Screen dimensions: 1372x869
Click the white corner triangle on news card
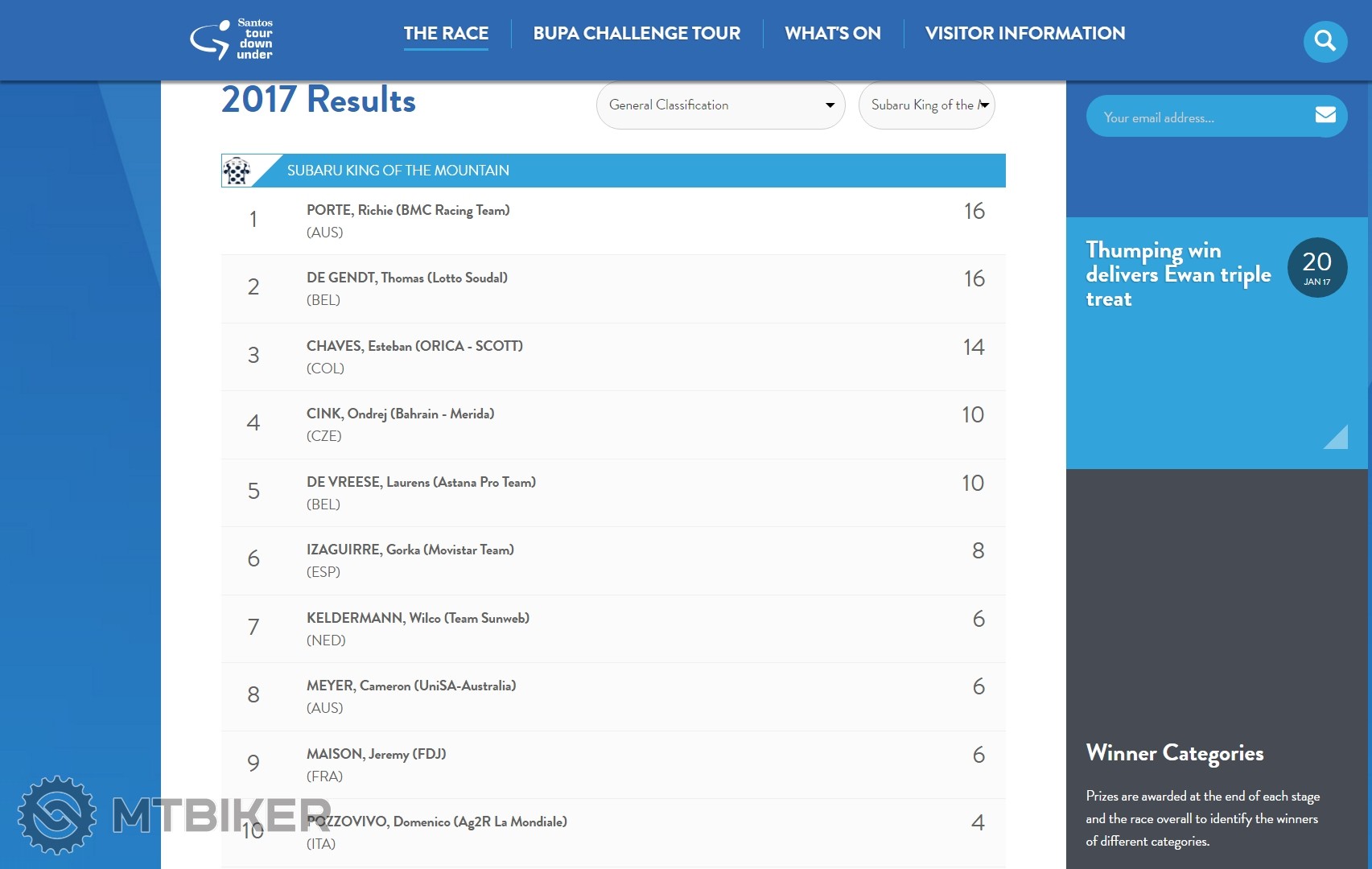(1337, 439)
